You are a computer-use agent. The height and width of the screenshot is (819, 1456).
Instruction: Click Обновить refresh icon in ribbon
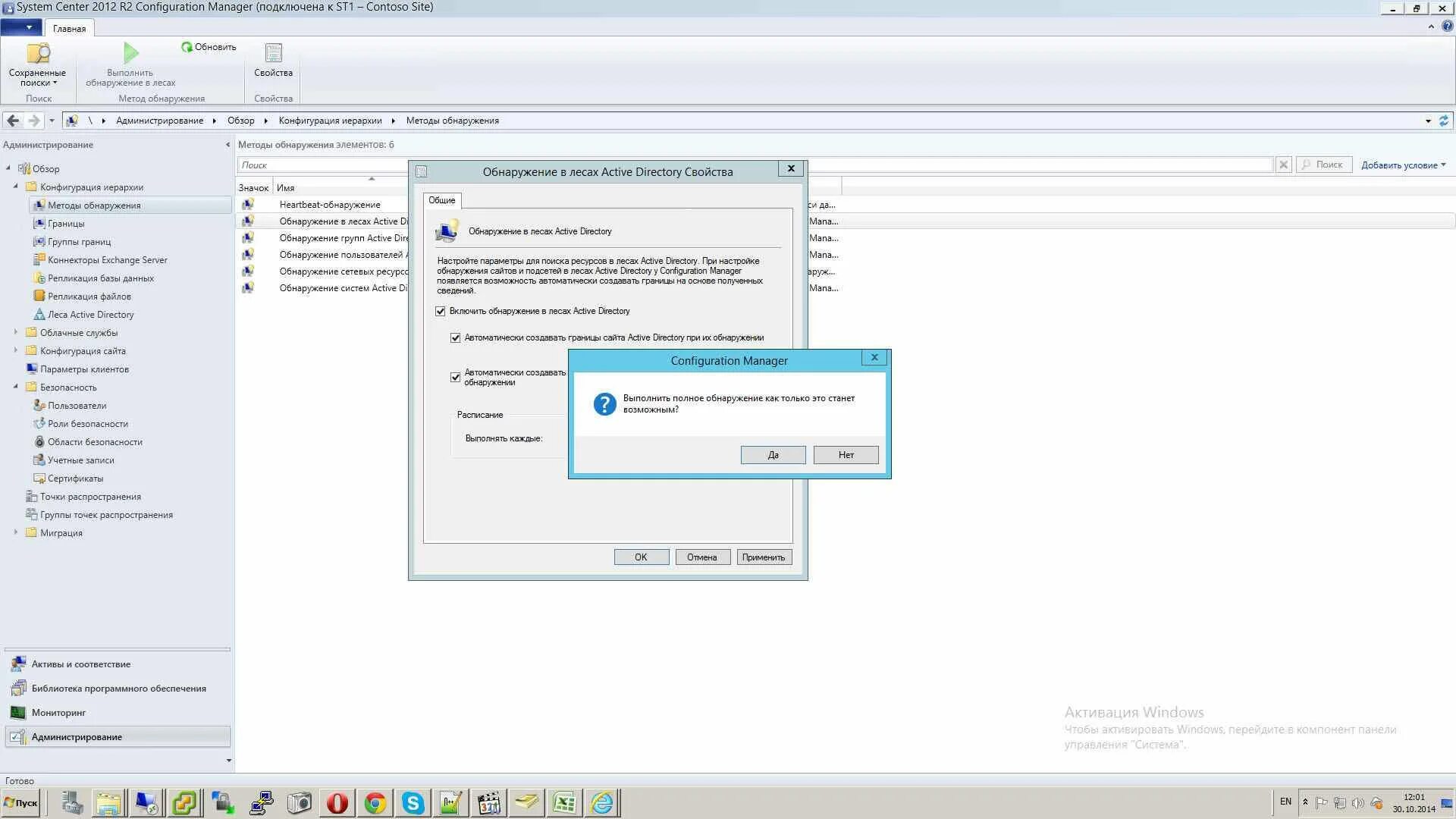(x=187, y=47)
